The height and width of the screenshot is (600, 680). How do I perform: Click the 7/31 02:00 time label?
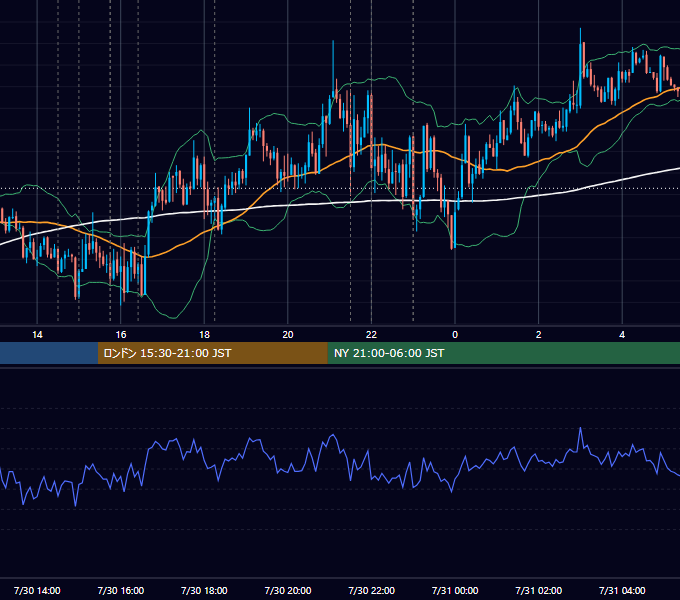click(539, 590)
